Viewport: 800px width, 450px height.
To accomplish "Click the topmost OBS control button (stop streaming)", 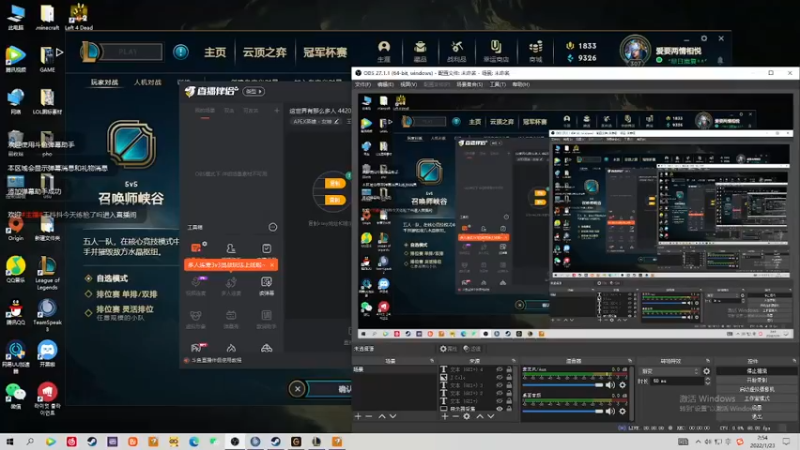I will pos(757,371).
